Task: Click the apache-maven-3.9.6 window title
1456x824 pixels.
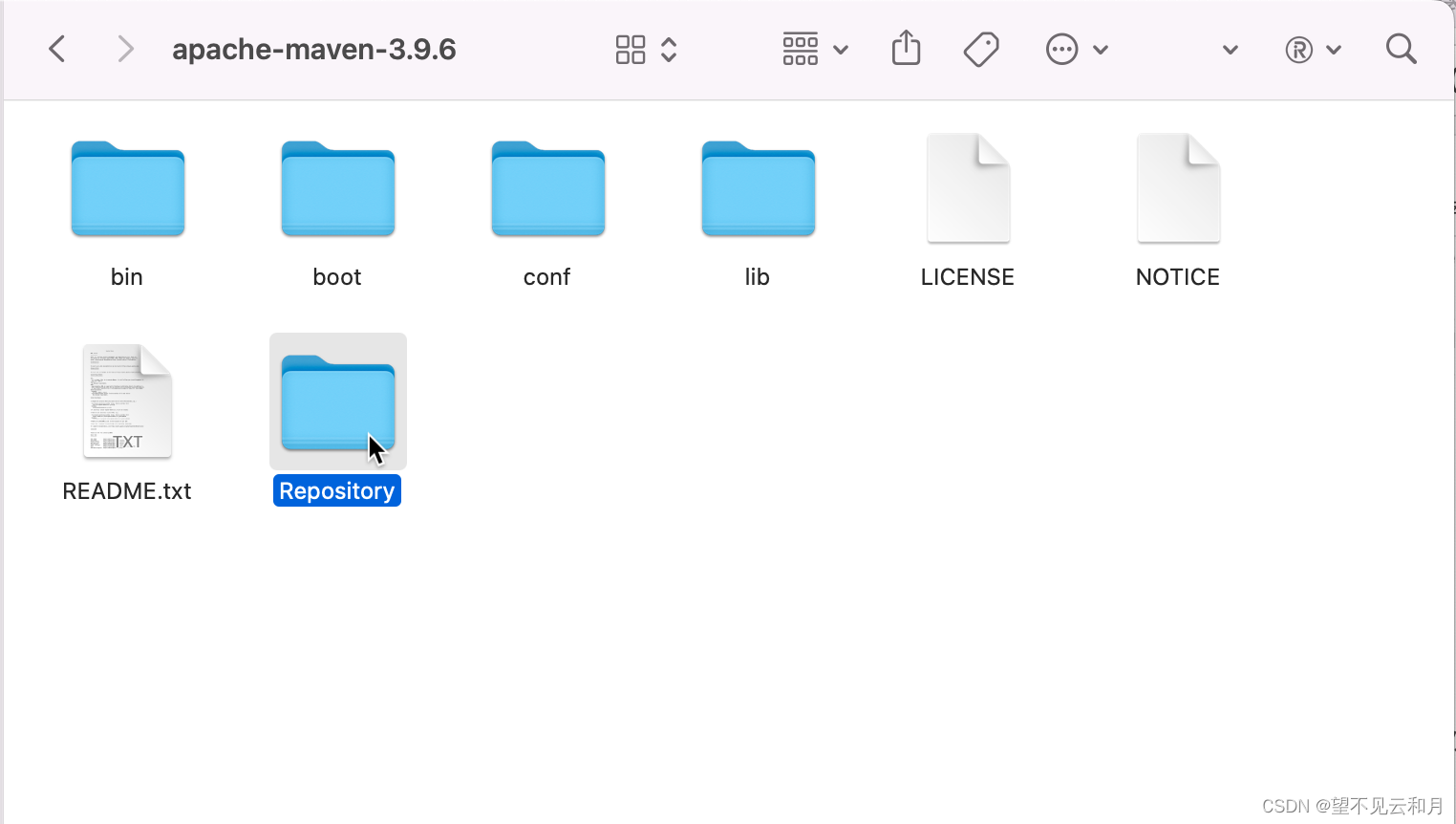Action: pyautogui.click(x=314, y=50)
